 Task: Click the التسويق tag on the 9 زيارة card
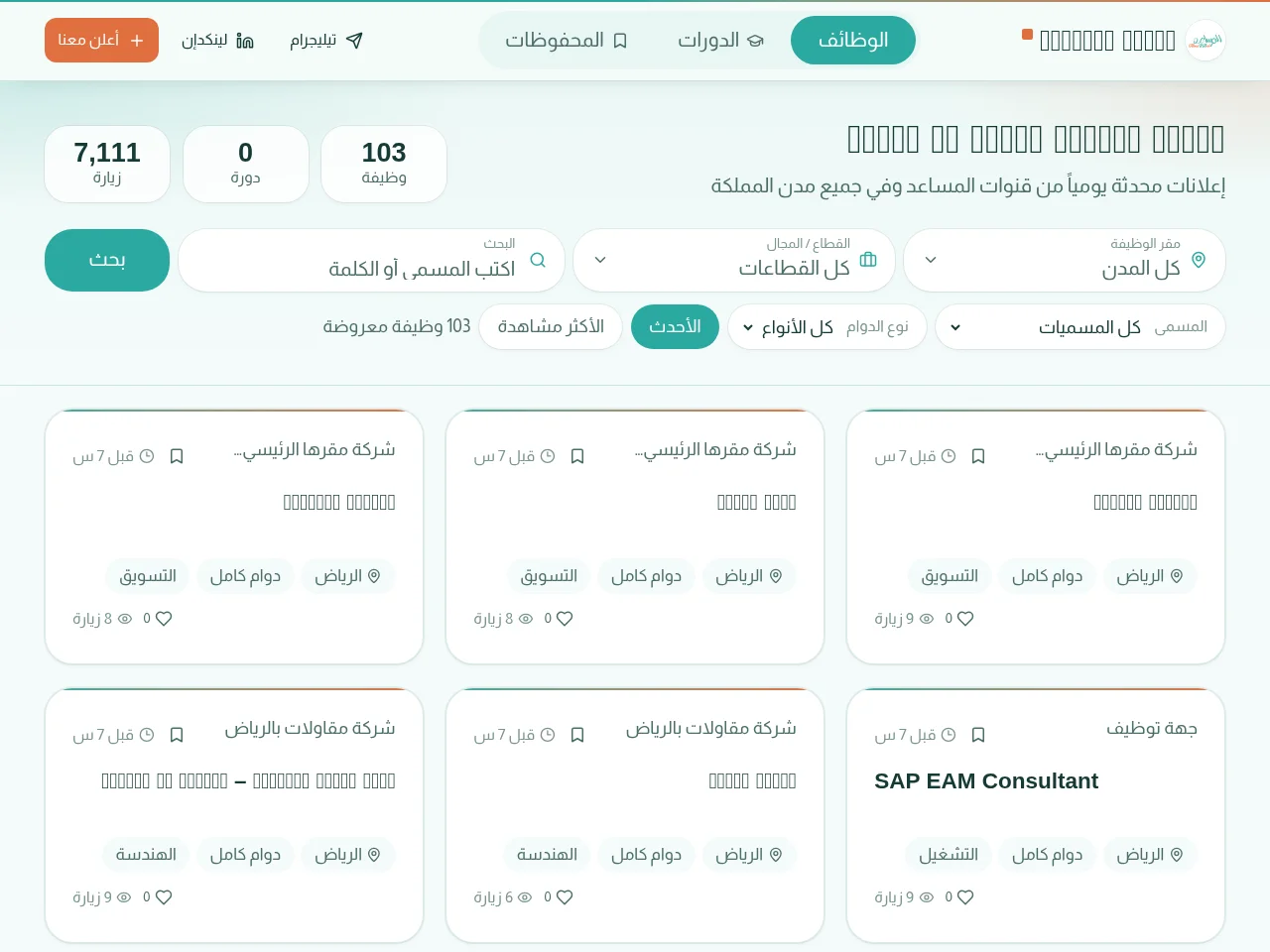coord(950,576)
